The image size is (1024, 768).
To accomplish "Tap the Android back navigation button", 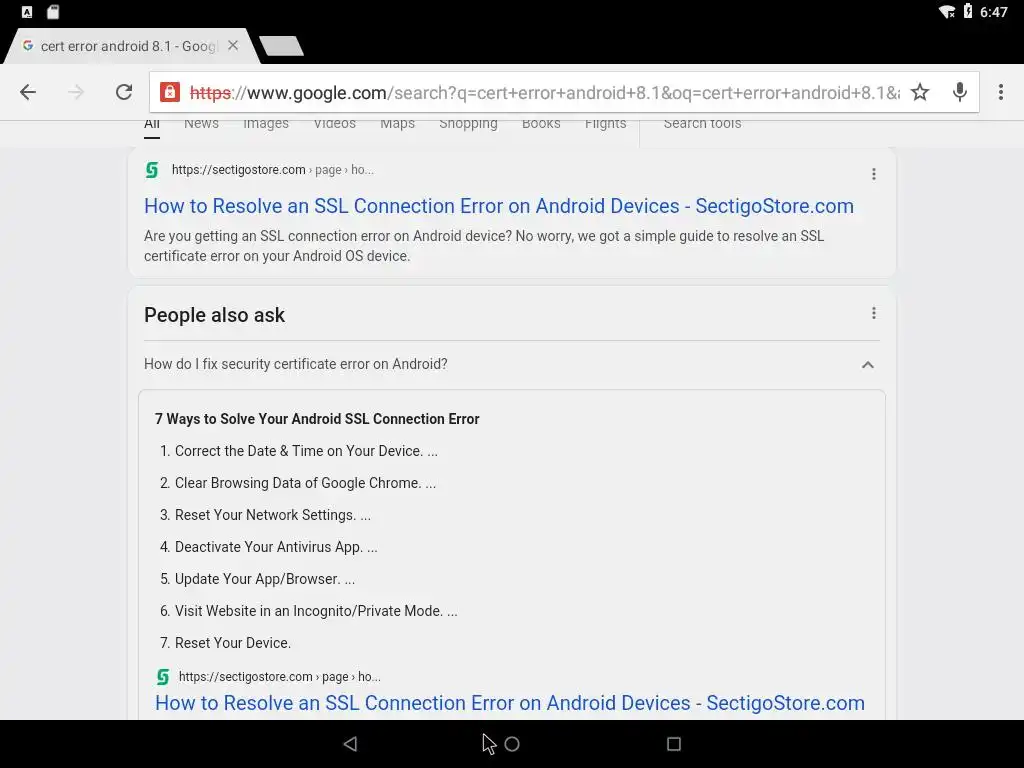I will 351,744.
